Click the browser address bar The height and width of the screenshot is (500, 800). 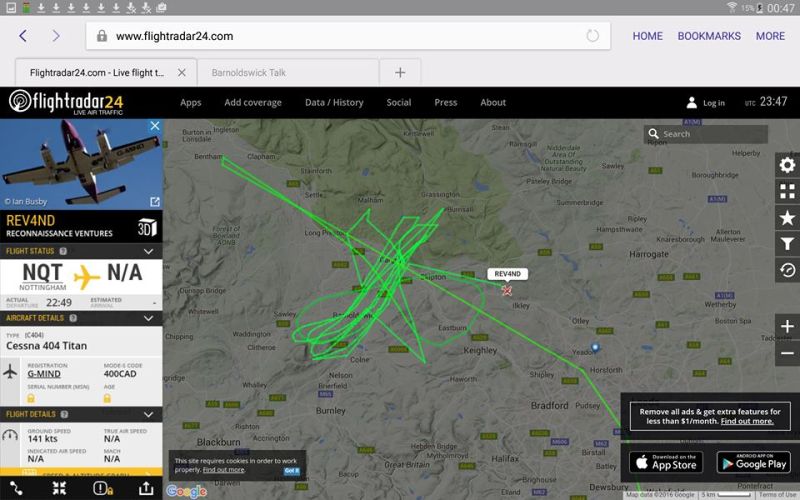point(348,36)
